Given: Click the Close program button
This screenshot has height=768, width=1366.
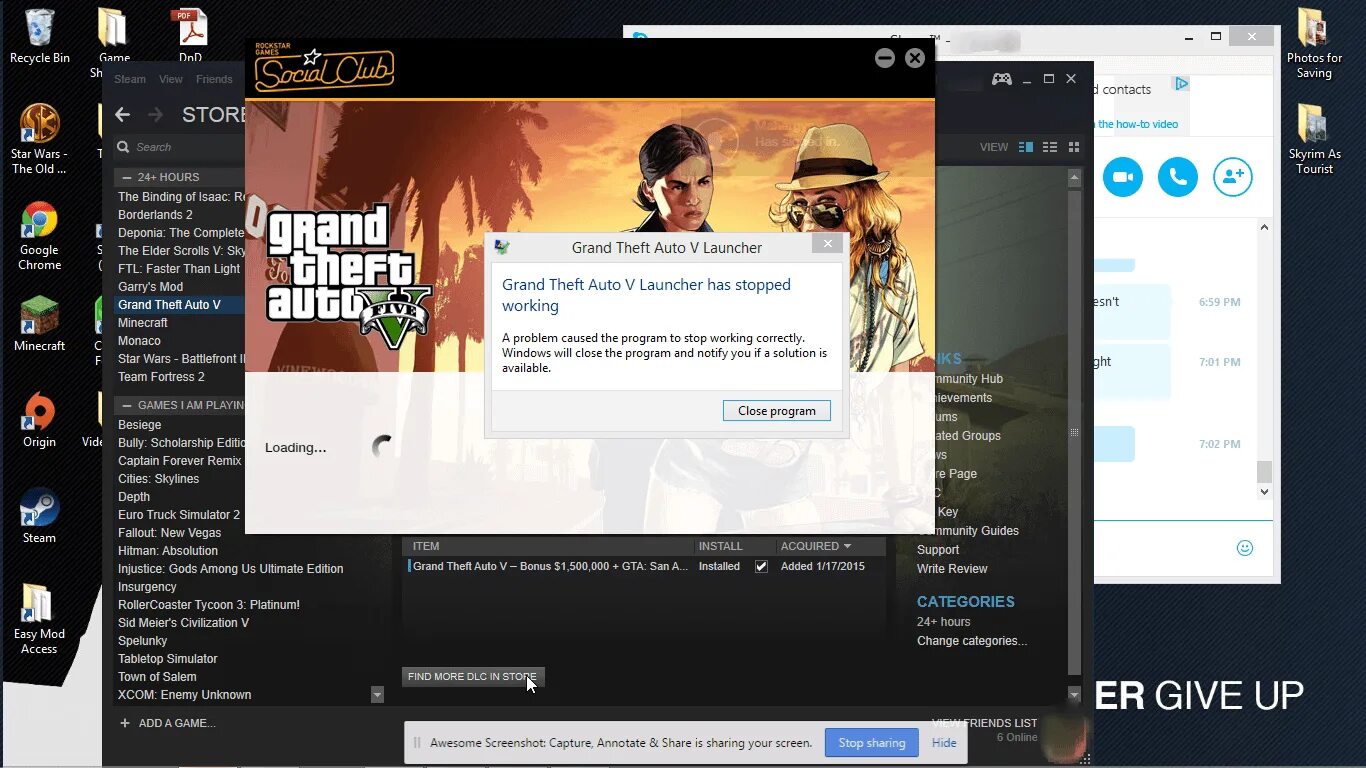Looking at the screenshot, I should pyautogui.click(x=777, y=411).
